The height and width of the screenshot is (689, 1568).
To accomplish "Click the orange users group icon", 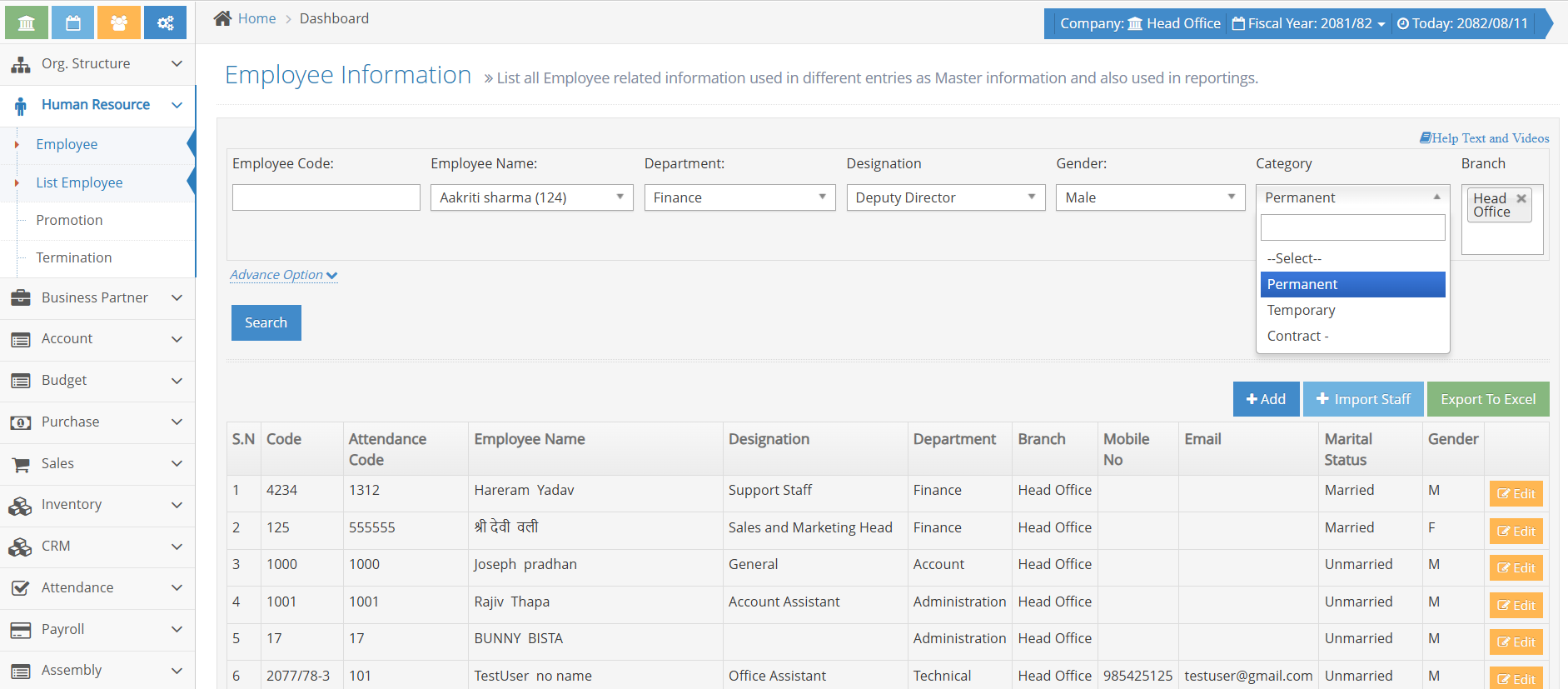I will [119, 22].
